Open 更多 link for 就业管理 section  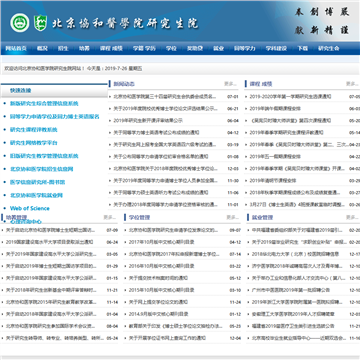[352, 217]
